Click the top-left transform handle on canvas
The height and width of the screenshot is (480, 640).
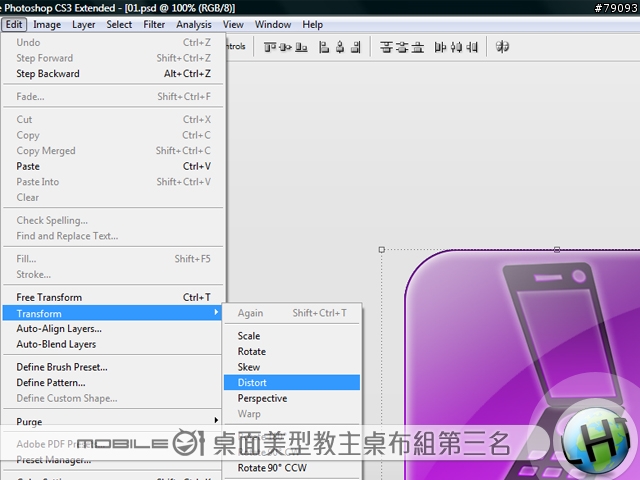pyautogui.click(x=382, y=249)
